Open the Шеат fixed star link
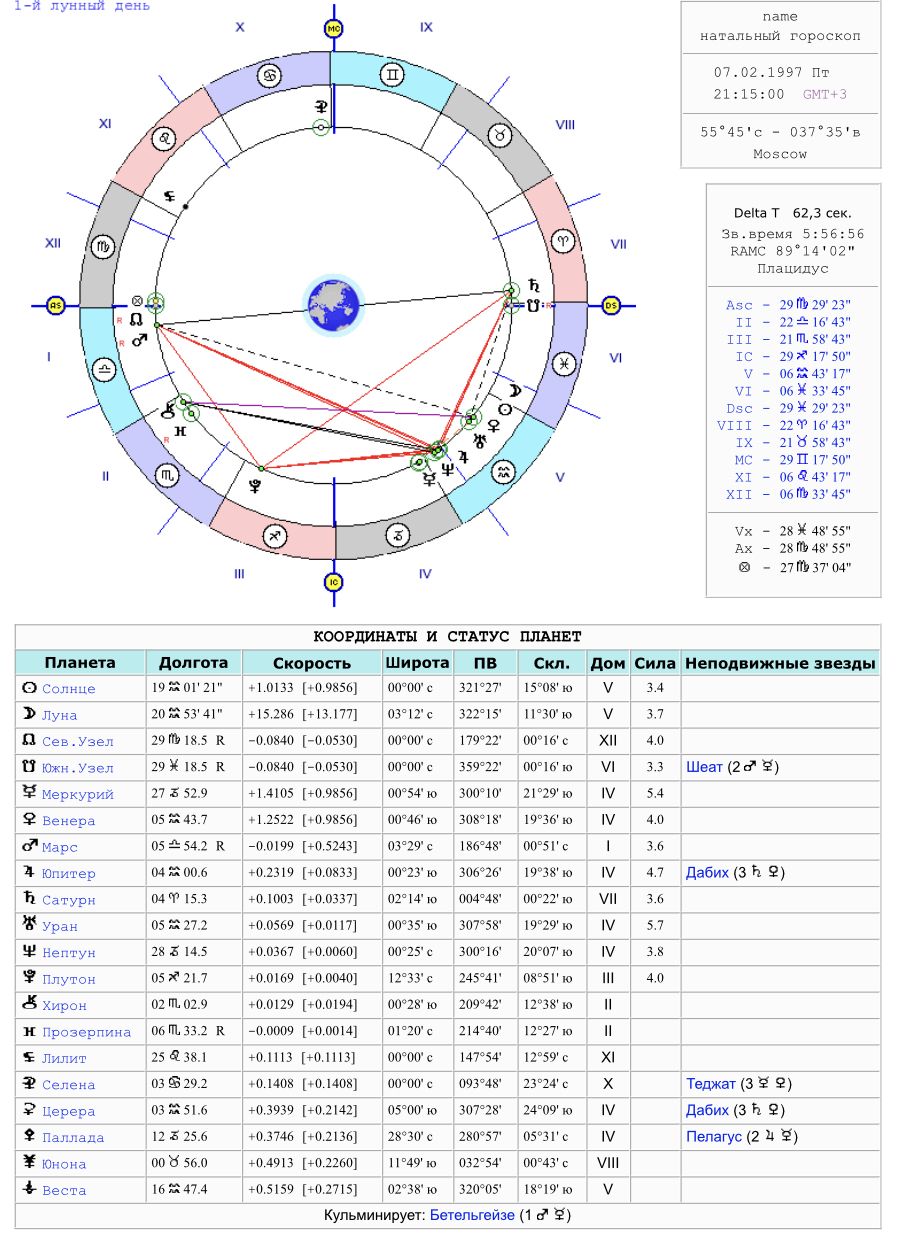This screenshot has width=902, height=1233. tap(704, 767)
